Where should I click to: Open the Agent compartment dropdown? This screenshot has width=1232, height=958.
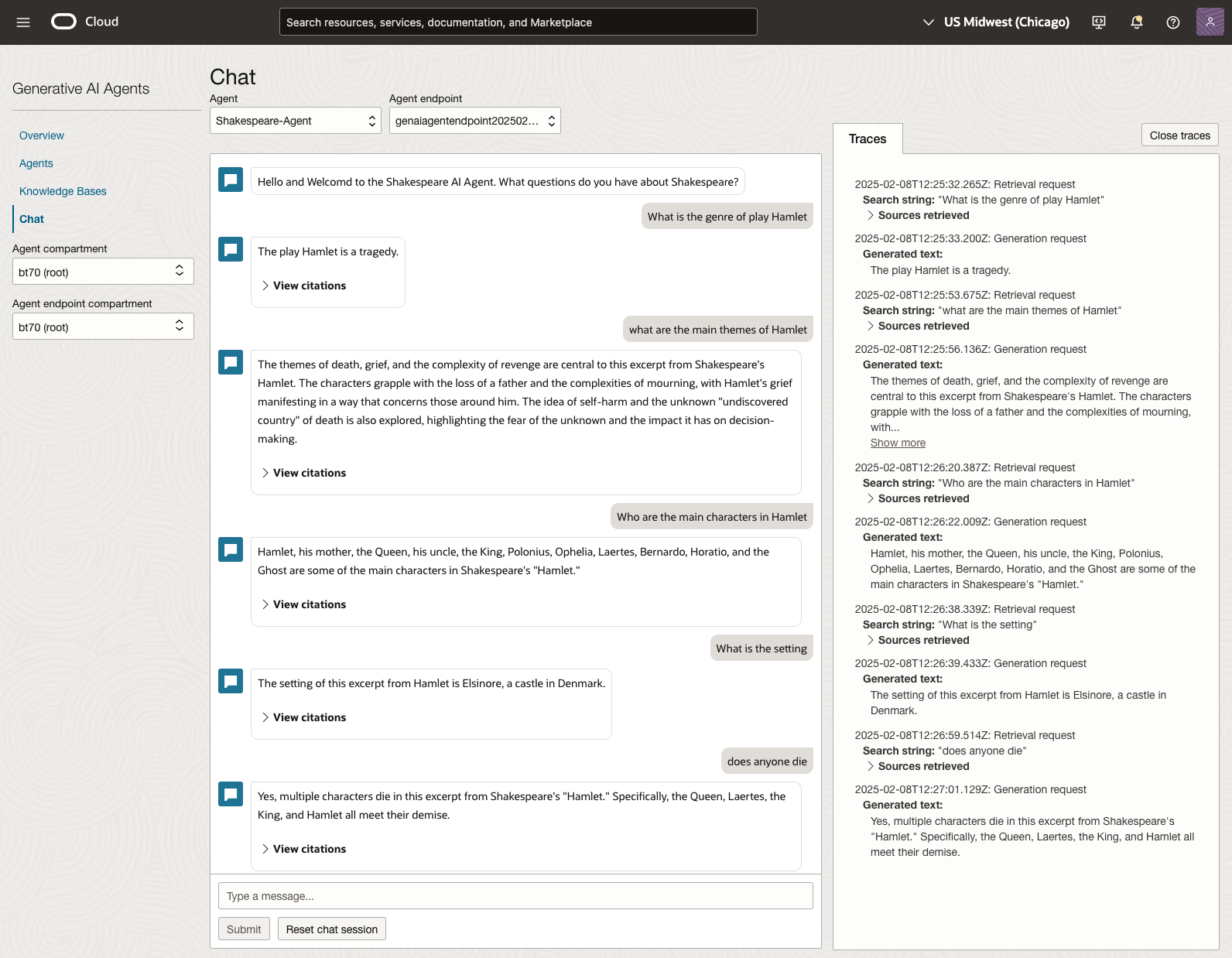(x=103, y=272)
